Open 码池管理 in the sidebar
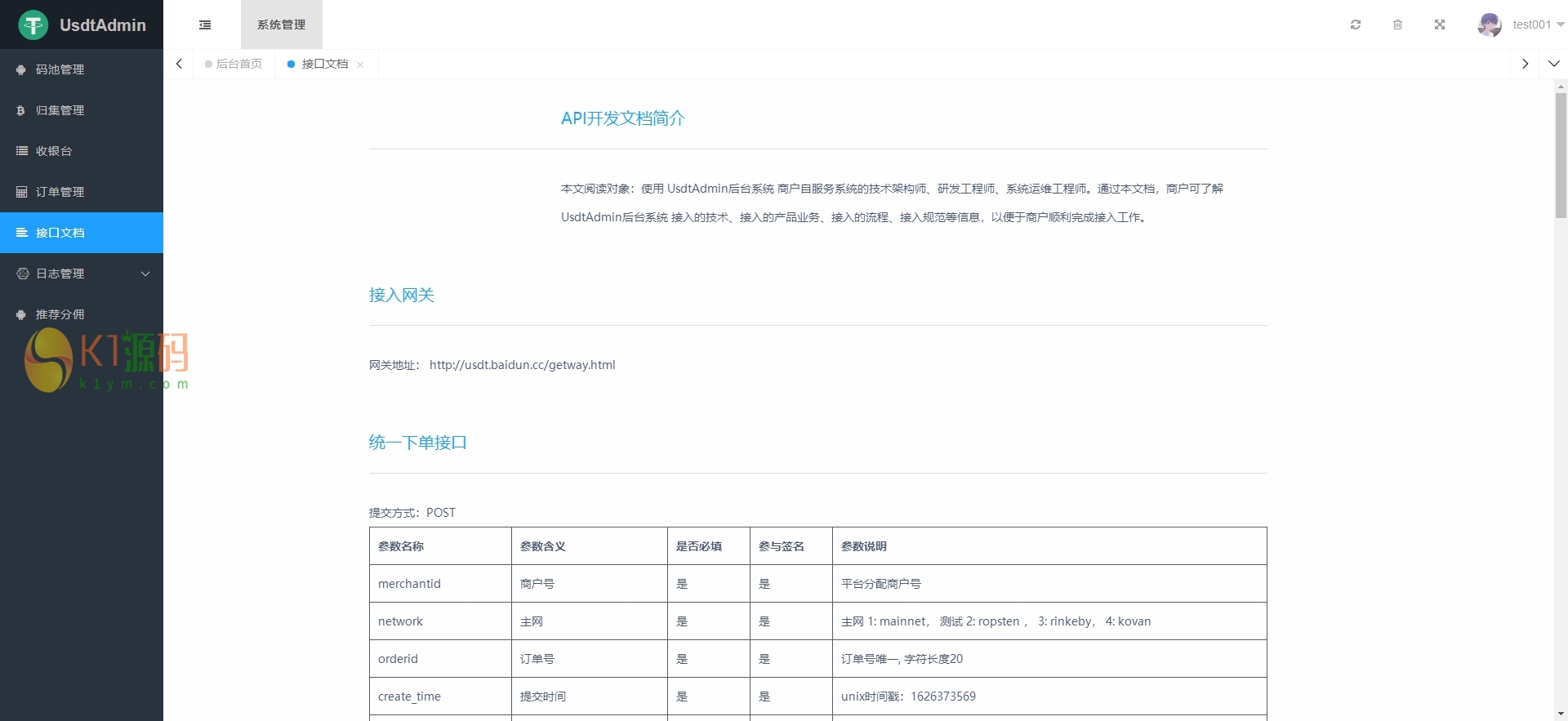 [82, 69]
